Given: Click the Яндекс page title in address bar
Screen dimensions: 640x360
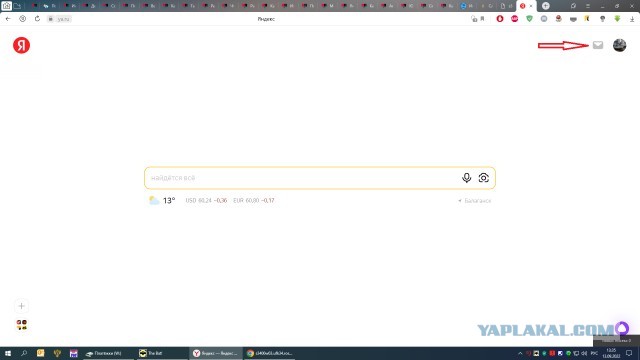Looking at the screenshot, I should click(x=266, y=19).
